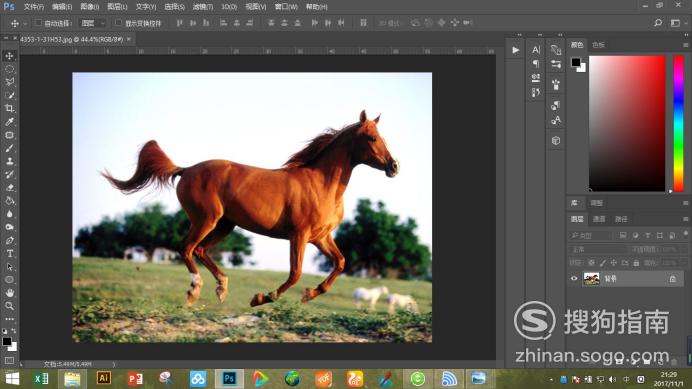Toggle lock position in the Layers panel
This screenshot has height=389, width=692.
click(613, 263)
